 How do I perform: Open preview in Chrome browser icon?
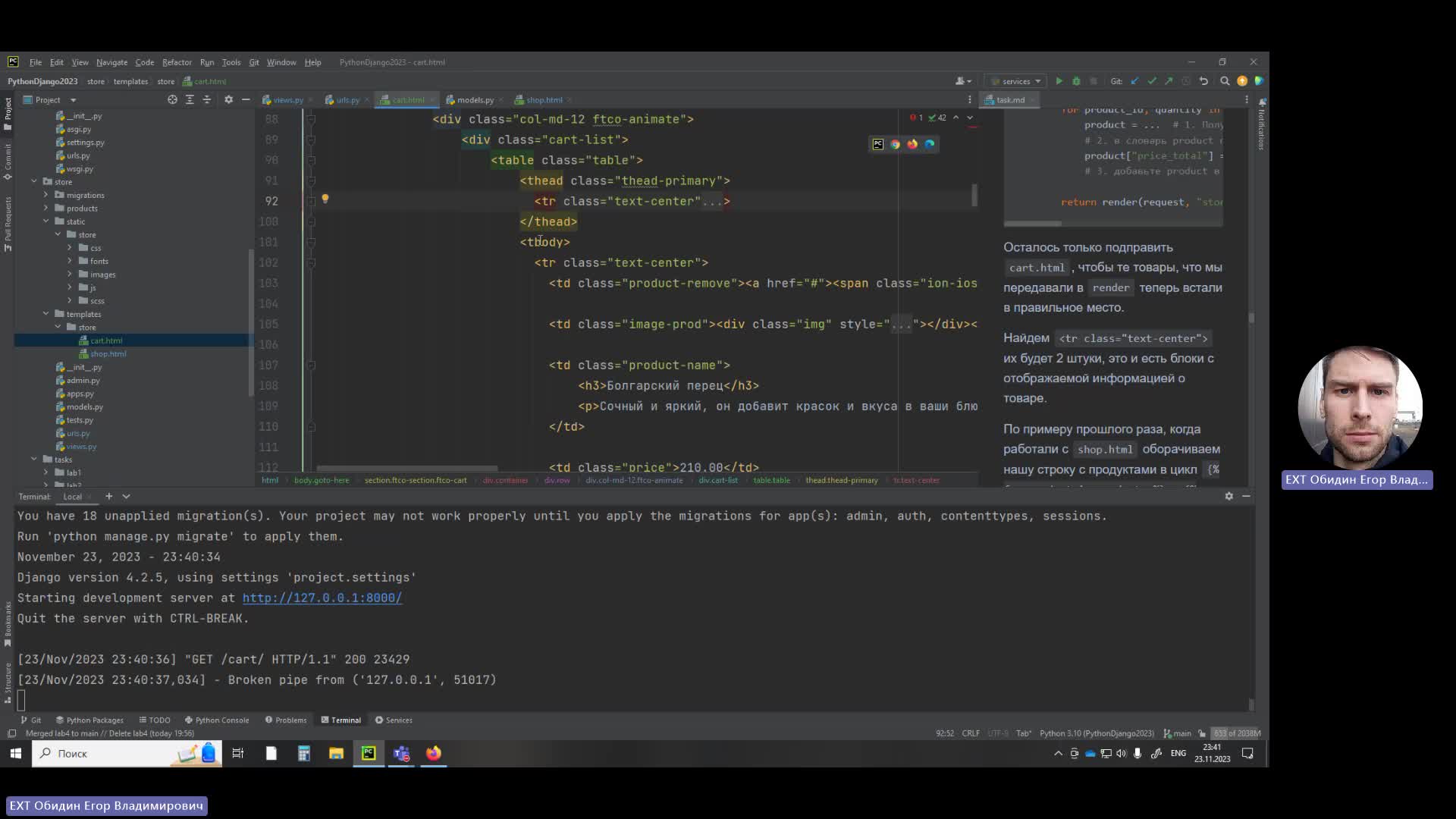(x=895, y=144)
